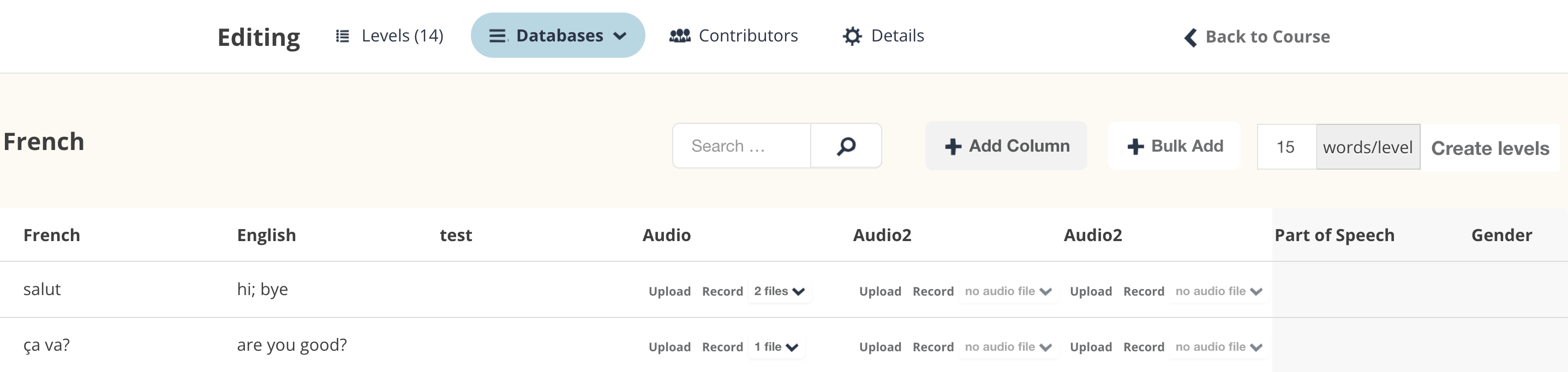This screenshot has height=372, width=1568.
Task: Open the Levels (14) tab
Action: (x=402, y=36)
